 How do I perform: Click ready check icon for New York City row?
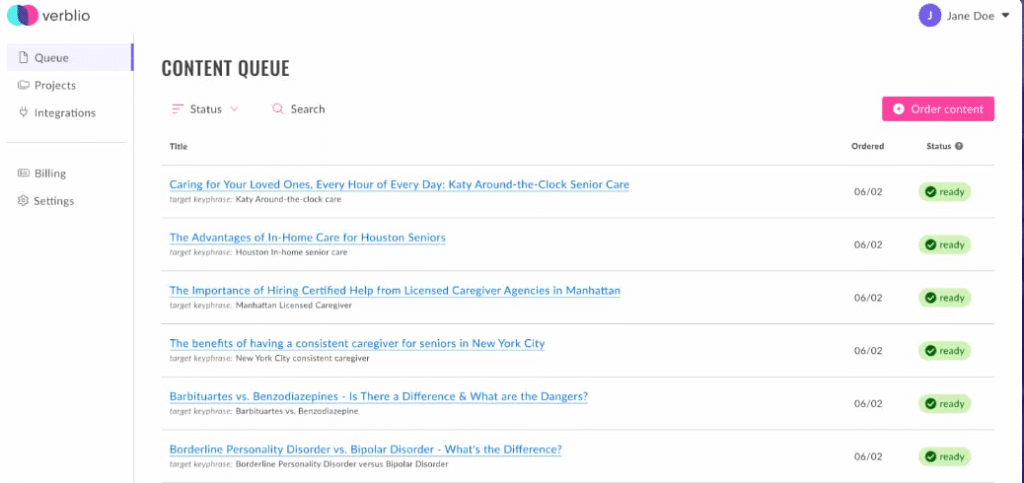(931, 351)
